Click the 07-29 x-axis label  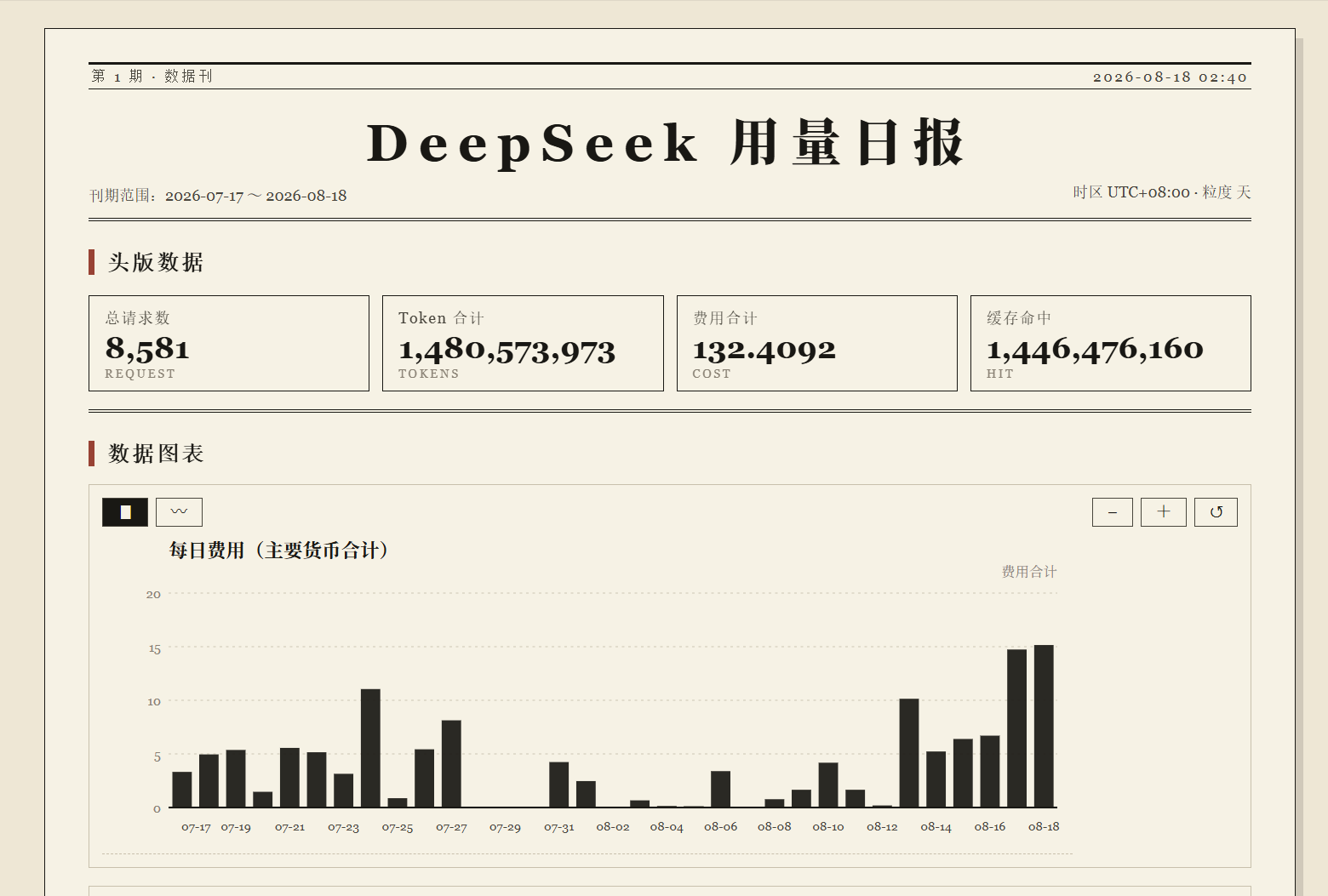[505, 827]
